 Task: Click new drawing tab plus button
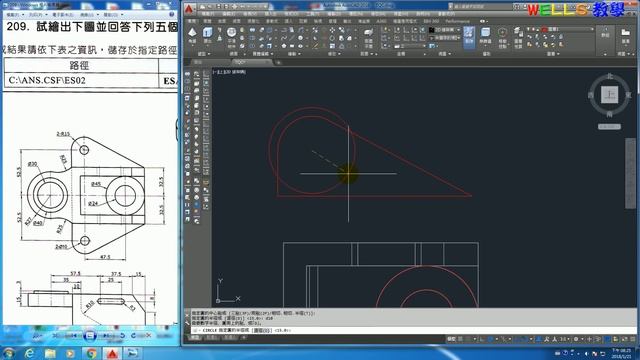pos(279,62)
